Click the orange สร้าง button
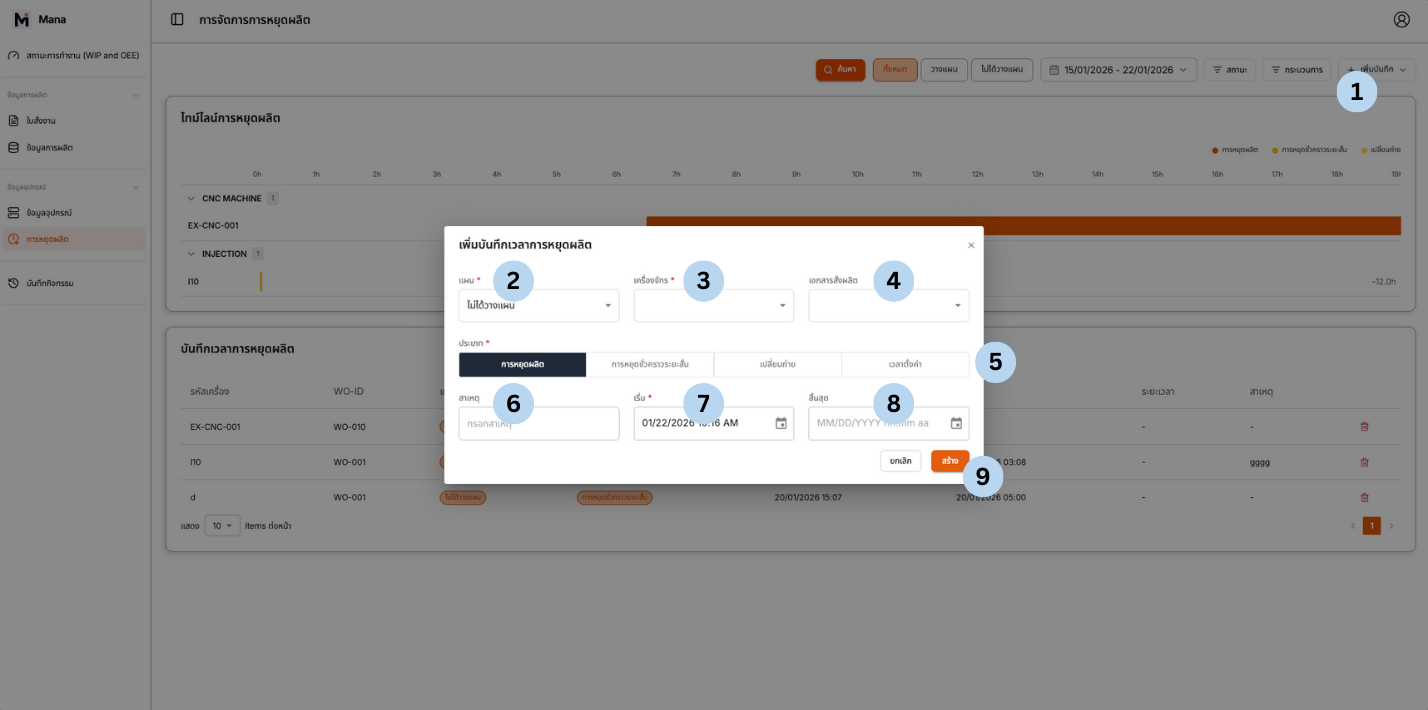Viewport: 1428px width, 710px height. 949,461
